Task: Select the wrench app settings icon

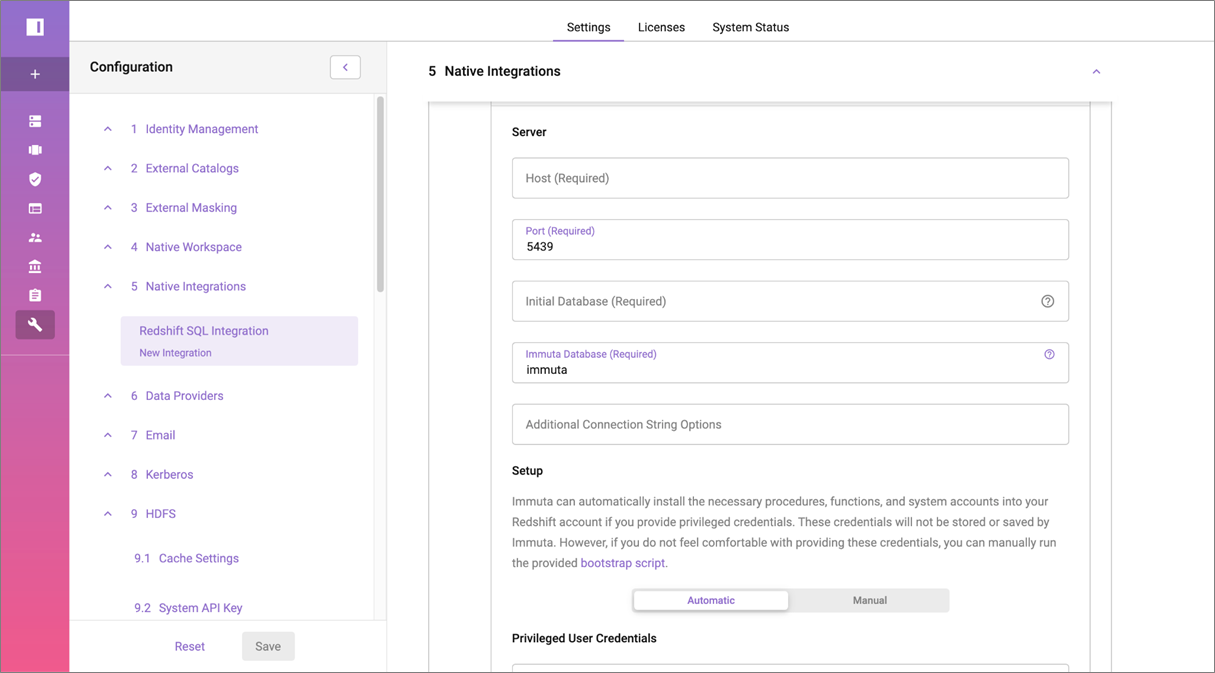Action: pyautogui.click(x=35, y=325)
